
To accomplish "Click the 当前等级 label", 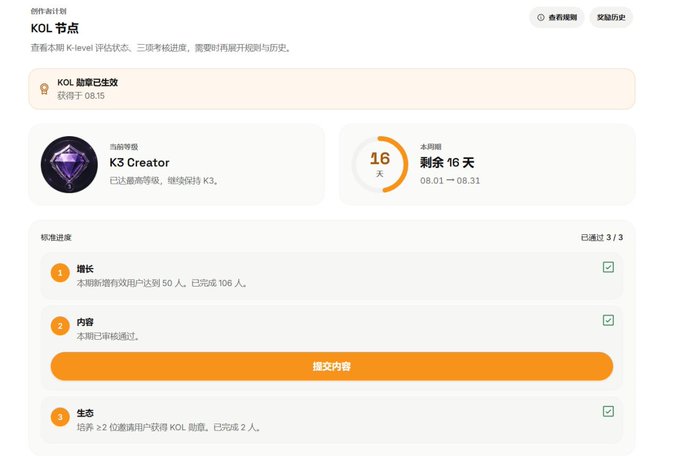I will [124, 147].
